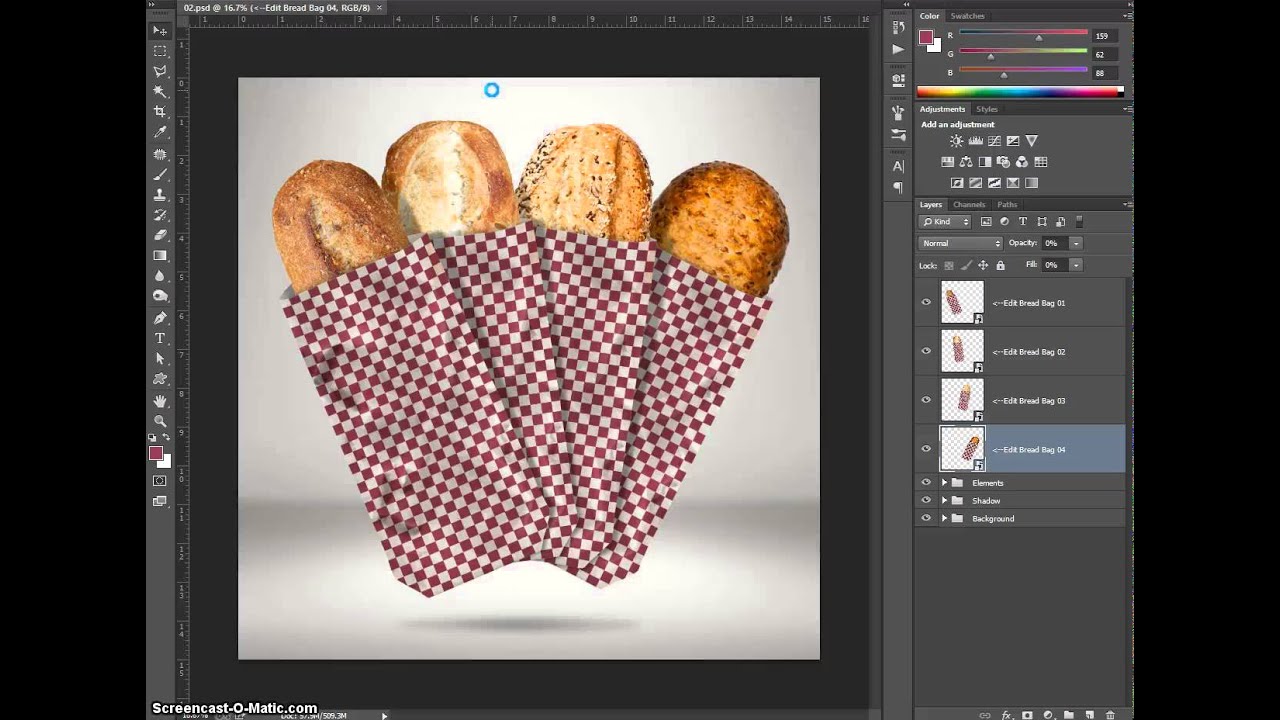Hide the Elements group
The image size is (1280, 720).
pos(926,482)
